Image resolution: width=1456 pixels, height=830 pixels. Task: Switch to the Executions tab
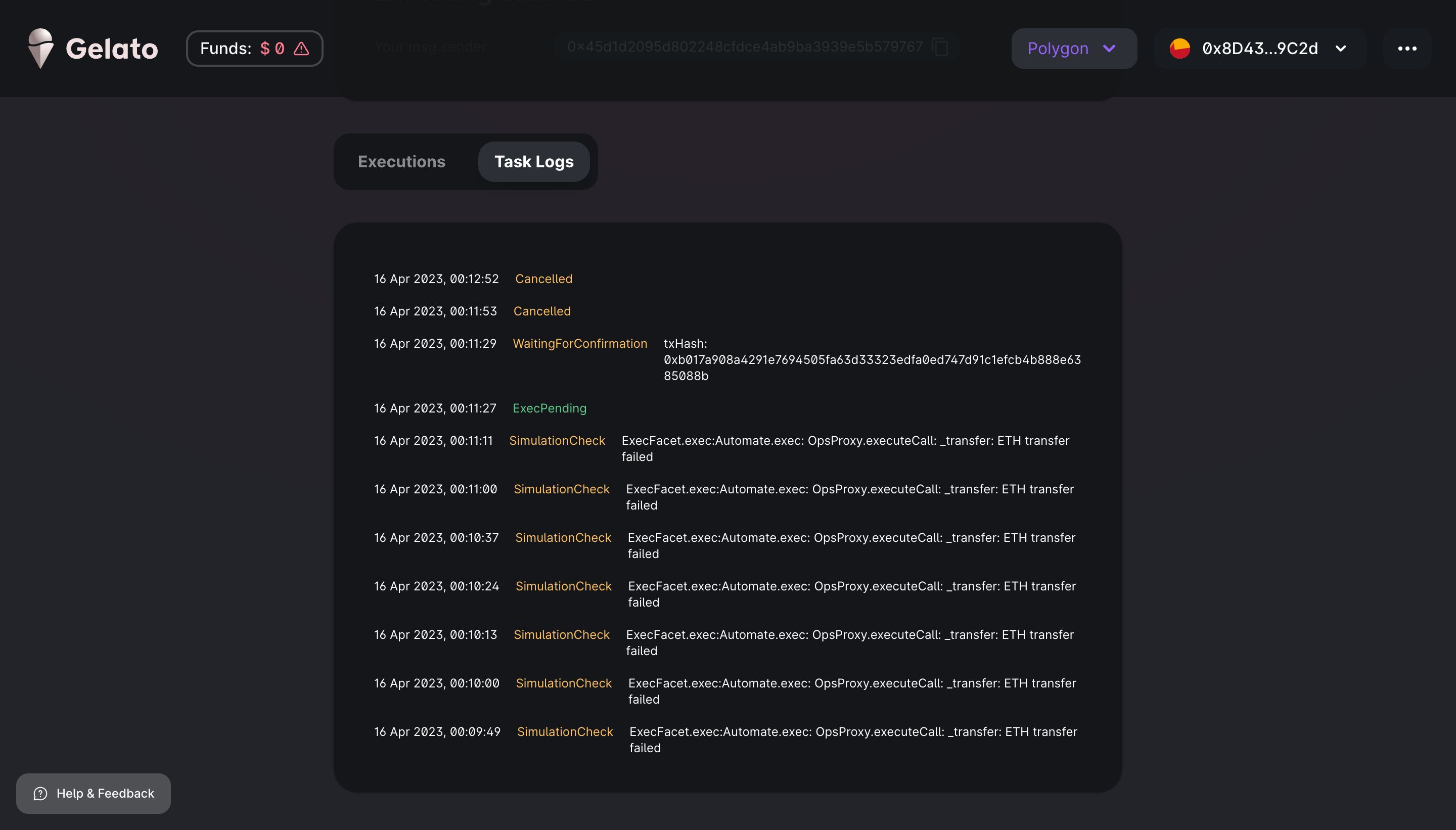point(401,162)
